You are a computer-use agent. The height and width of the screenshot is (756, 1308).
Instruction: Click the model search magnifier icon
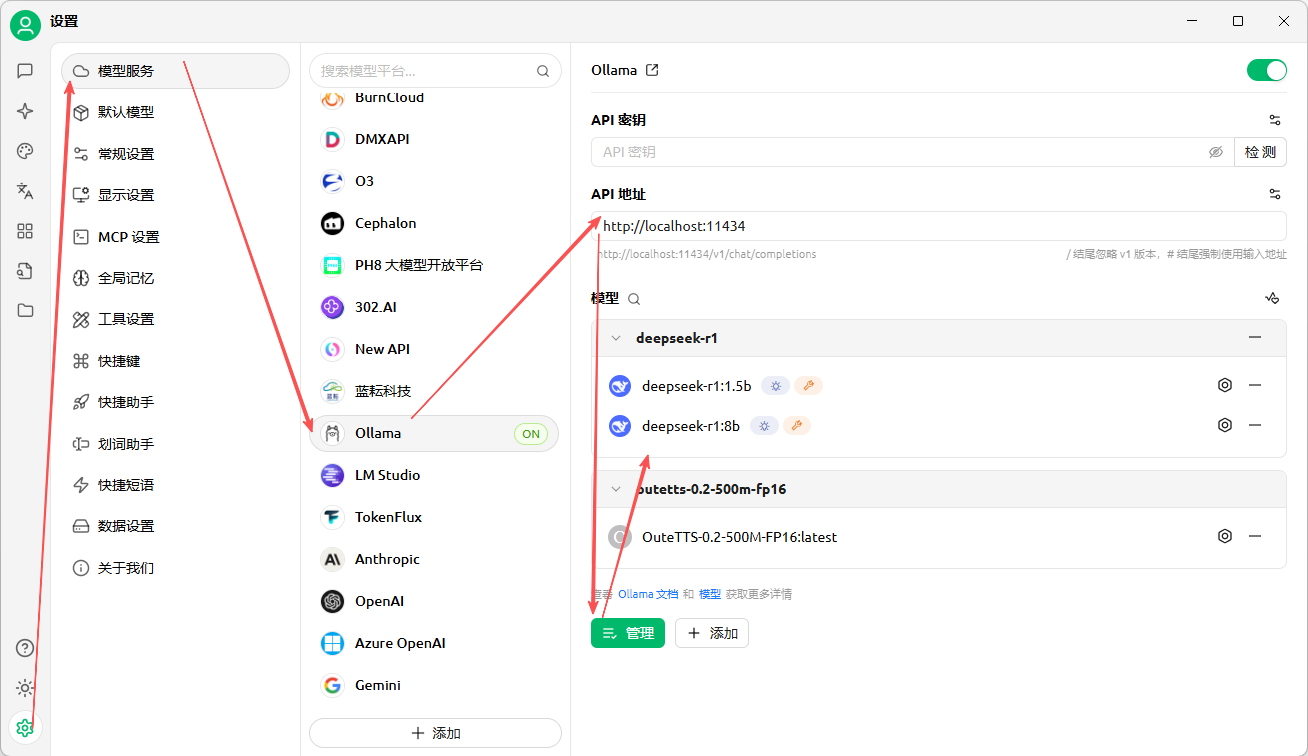coord(634,299)
